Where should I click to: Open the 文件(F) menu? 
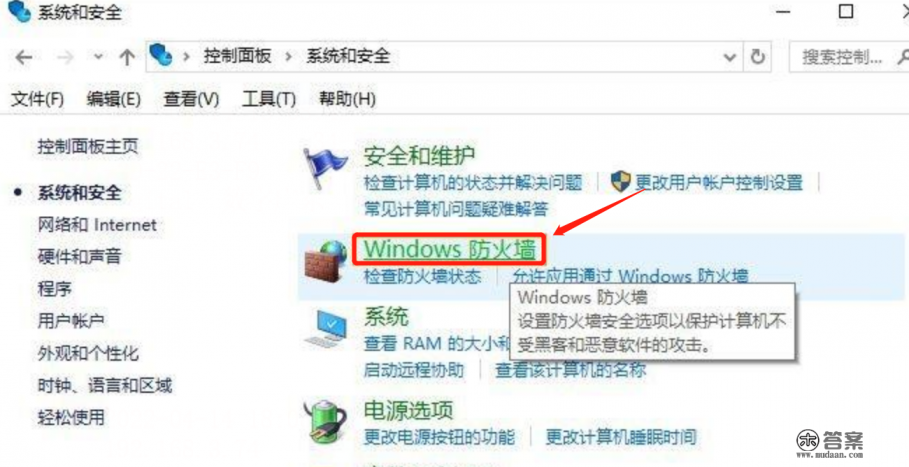tap(37, 99)
